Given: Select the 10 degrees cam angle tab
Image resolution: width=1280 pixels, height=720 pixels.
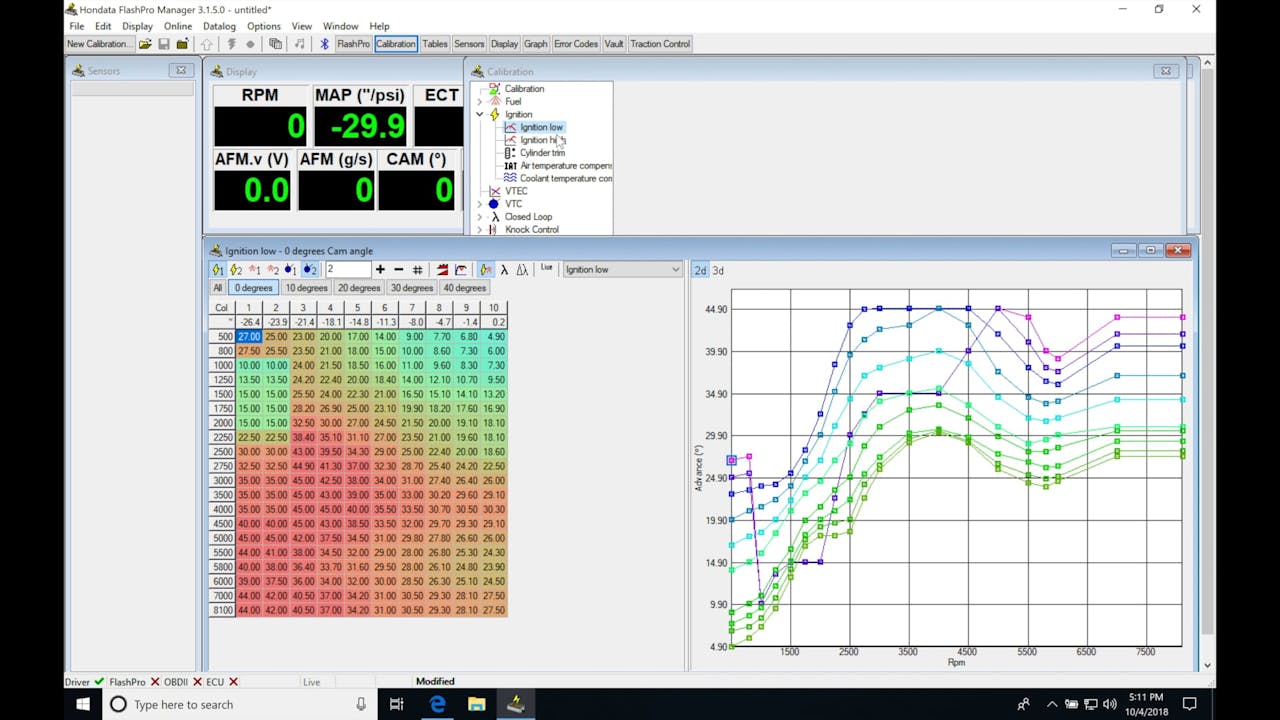Looking at the screenshot, I should pyautogui.click(x=305, y=287).
